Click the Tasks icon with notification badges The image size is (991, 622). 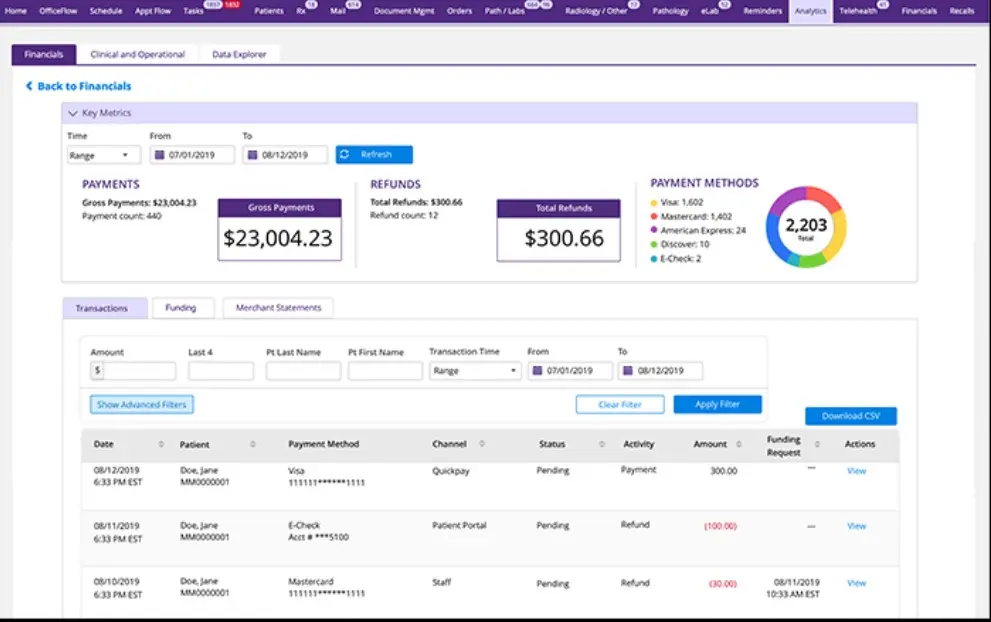coord(192,10)
